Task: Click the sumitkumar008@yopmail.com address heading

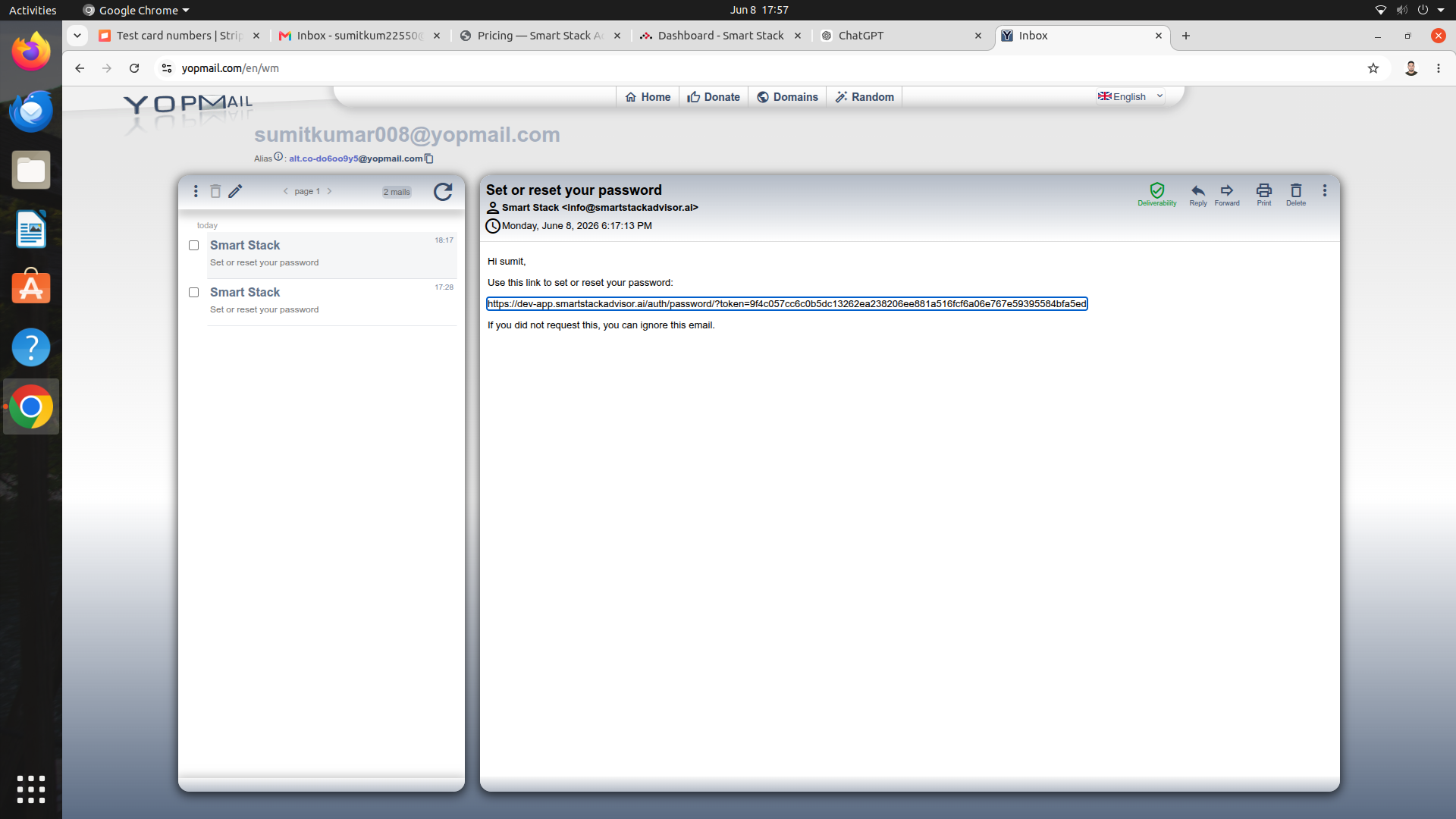Action: coord(407,134)
